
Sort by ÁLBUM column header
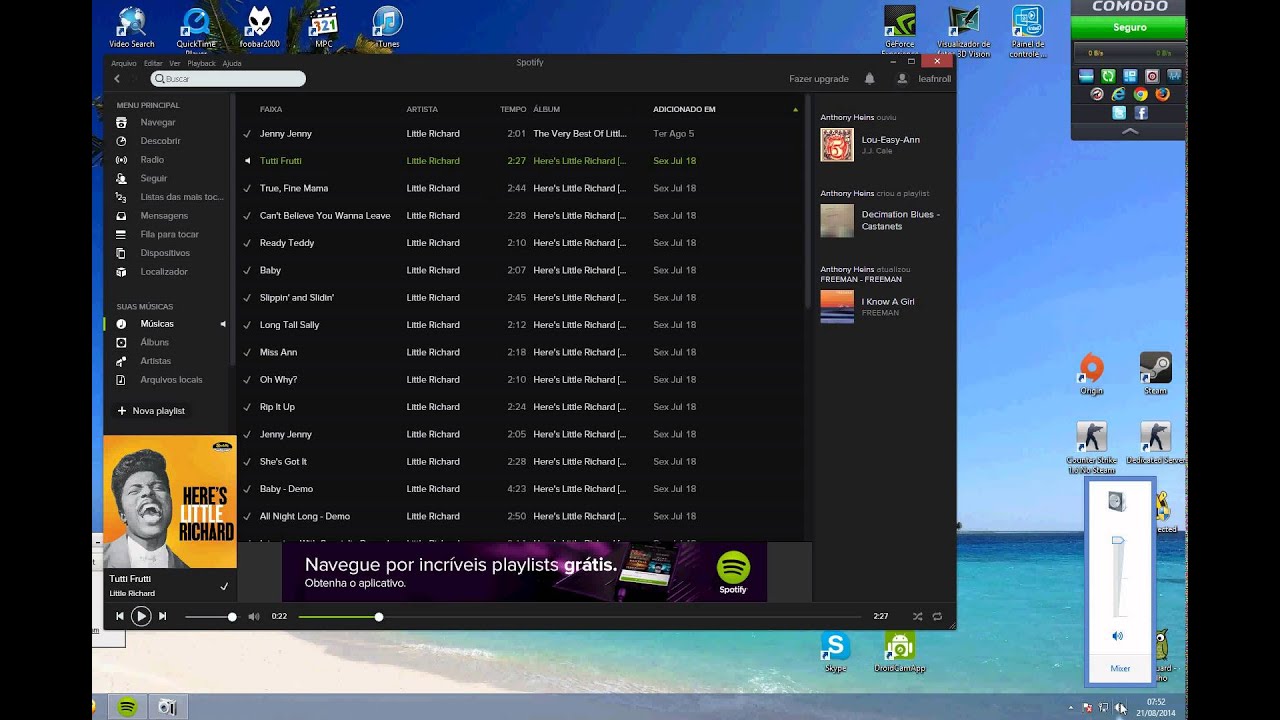click(546, 109)
